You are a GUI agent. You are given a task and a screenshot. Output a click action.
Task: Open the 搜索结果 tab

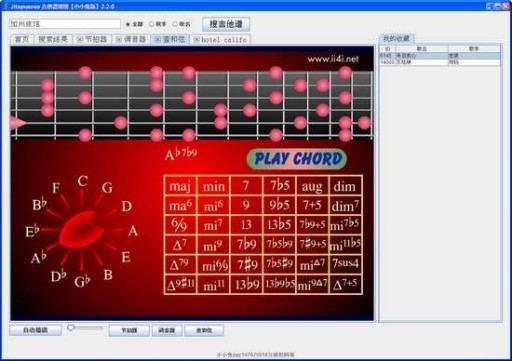[x=53, y=39]
